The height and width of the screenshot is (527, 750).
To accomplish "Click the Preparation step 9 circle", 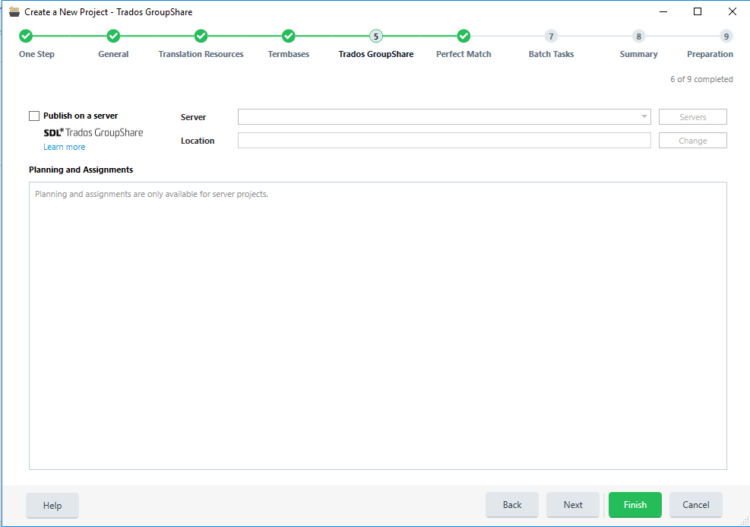I will click(x=726, y=36).
